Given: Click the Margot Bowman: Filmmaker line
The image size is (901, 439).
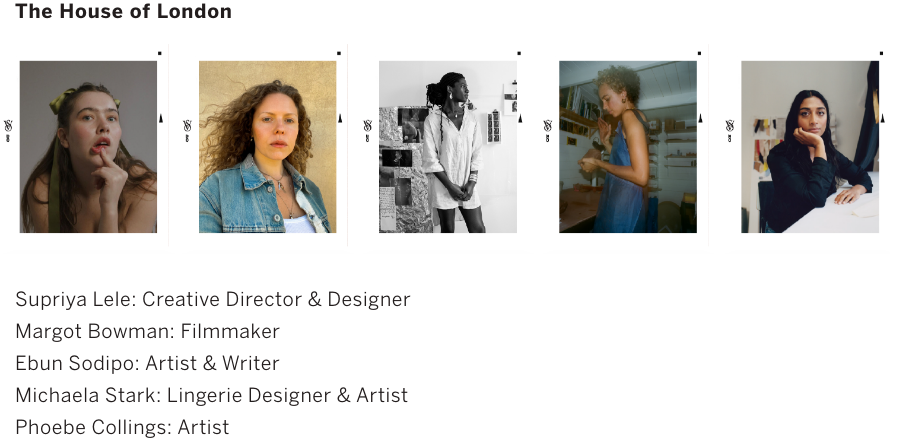Looking at the screenshot, I should [x=147, y=332].
